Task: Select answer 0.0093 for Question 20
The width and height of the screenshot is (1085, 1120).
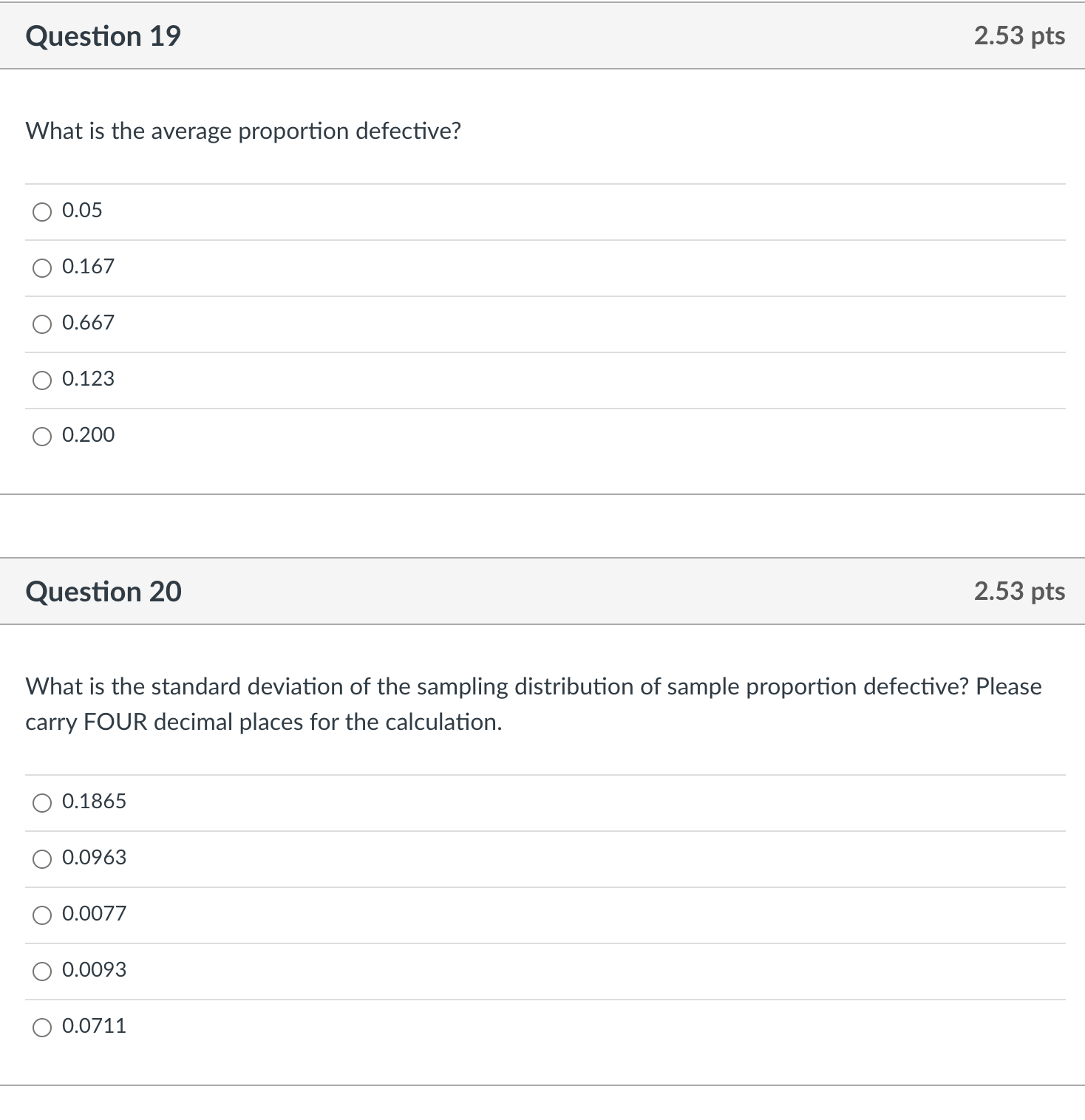Action: pyautogui.click(x=42, y=970)
